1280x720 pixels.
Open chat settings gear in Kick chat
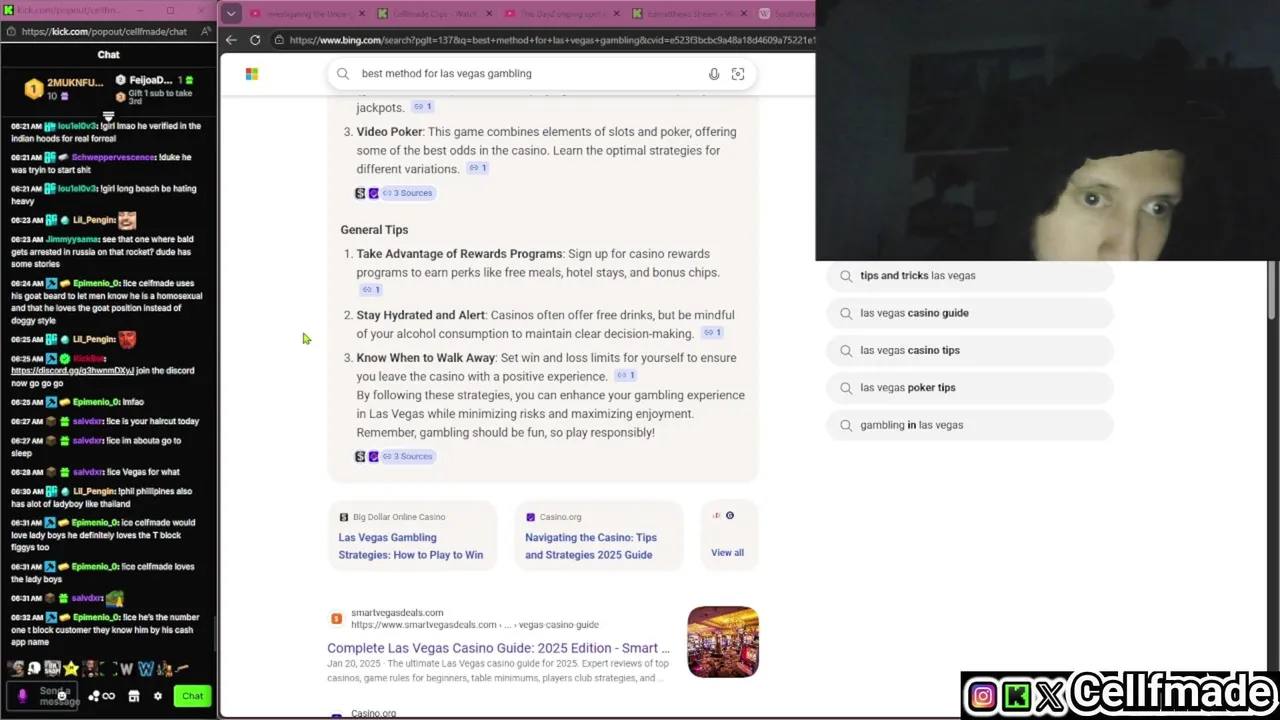pyautogui.click(x=157, y=696)
